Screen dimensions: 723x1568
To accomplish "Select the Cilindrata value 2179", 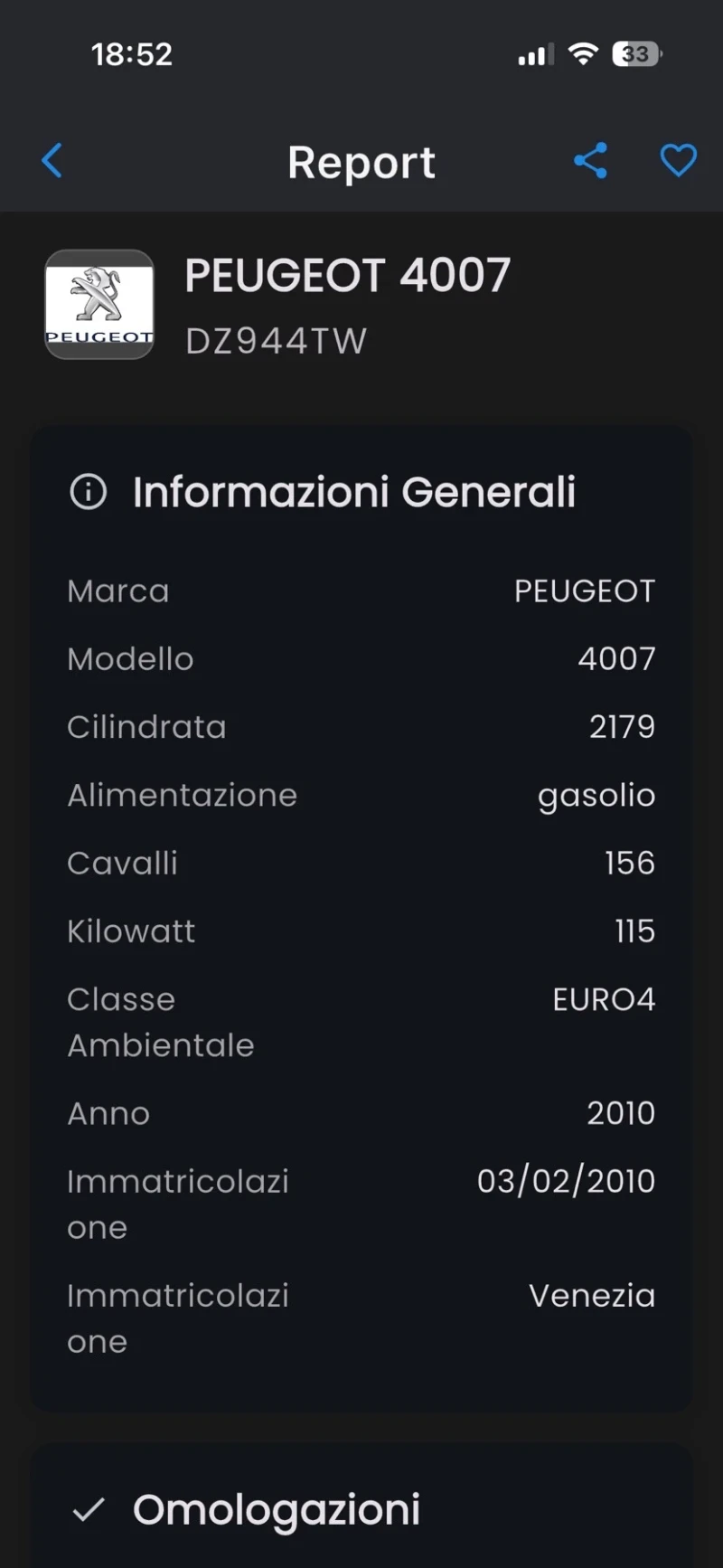I will (622, 727).
